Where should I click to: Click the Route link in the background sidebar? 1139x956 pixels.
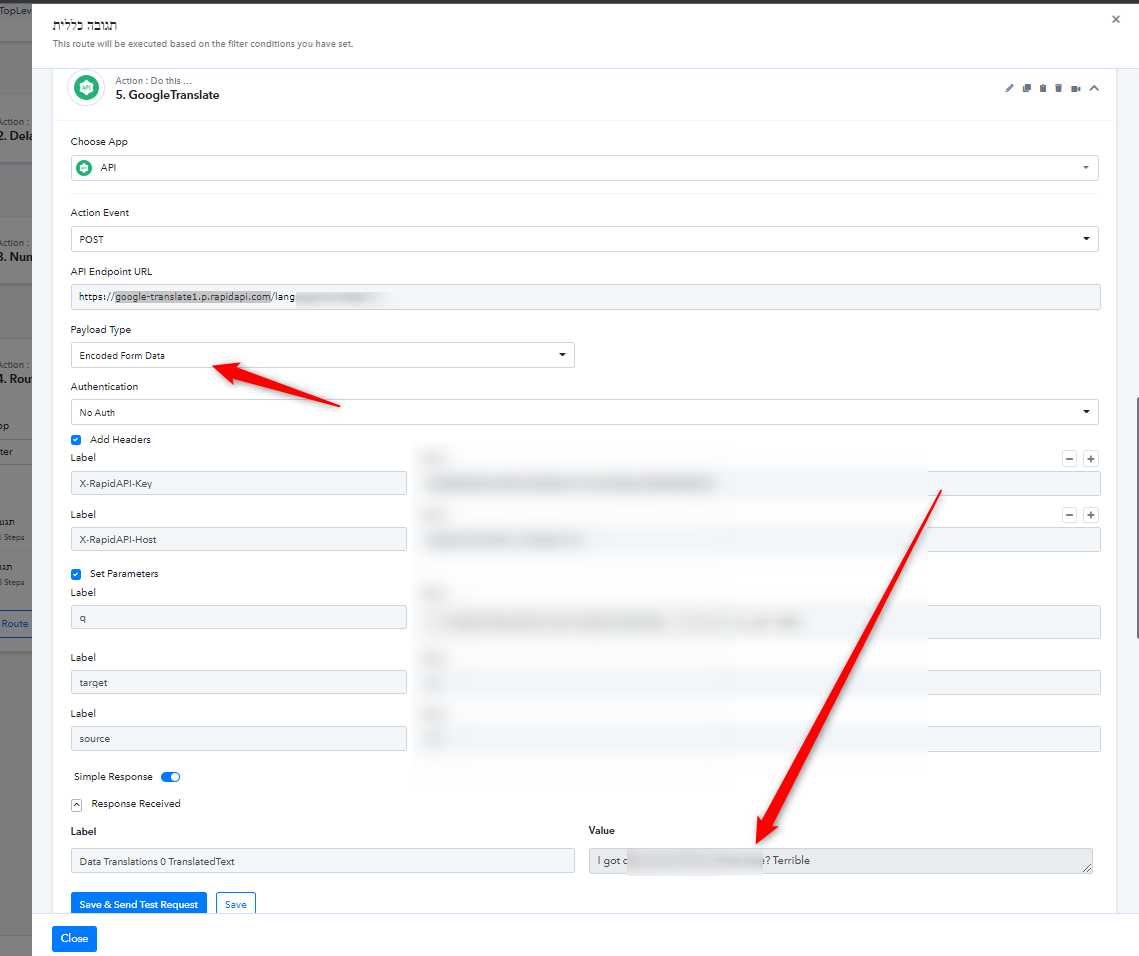coord(15,623)
